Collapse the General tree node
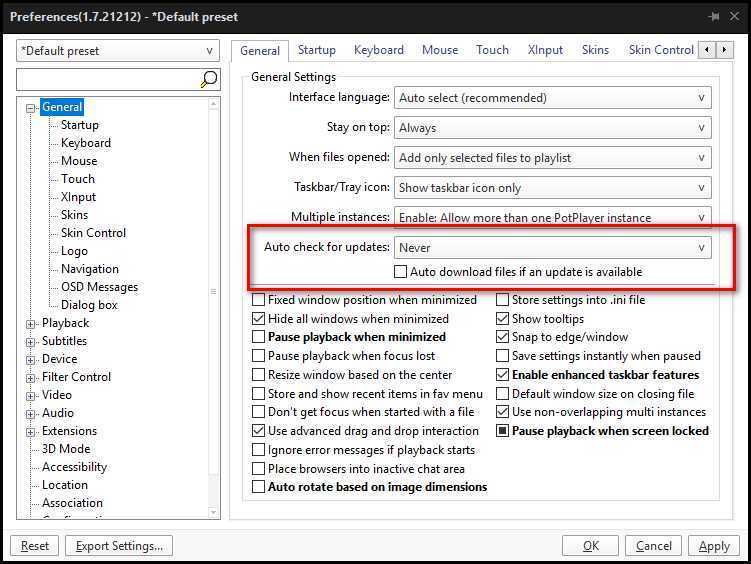This screenshot has width=751, height=564. pos(30,108)
